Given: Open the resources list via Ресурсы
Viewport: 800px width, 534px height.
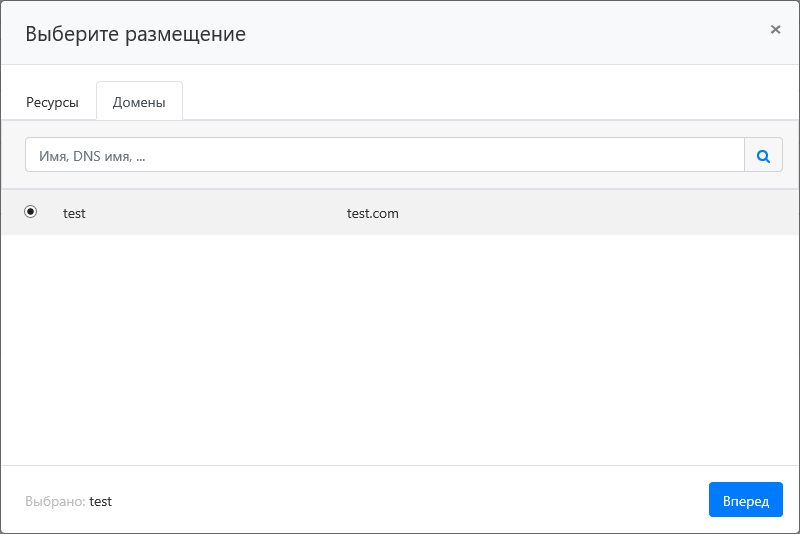Looking at the screenshot, I should [52, 102].
